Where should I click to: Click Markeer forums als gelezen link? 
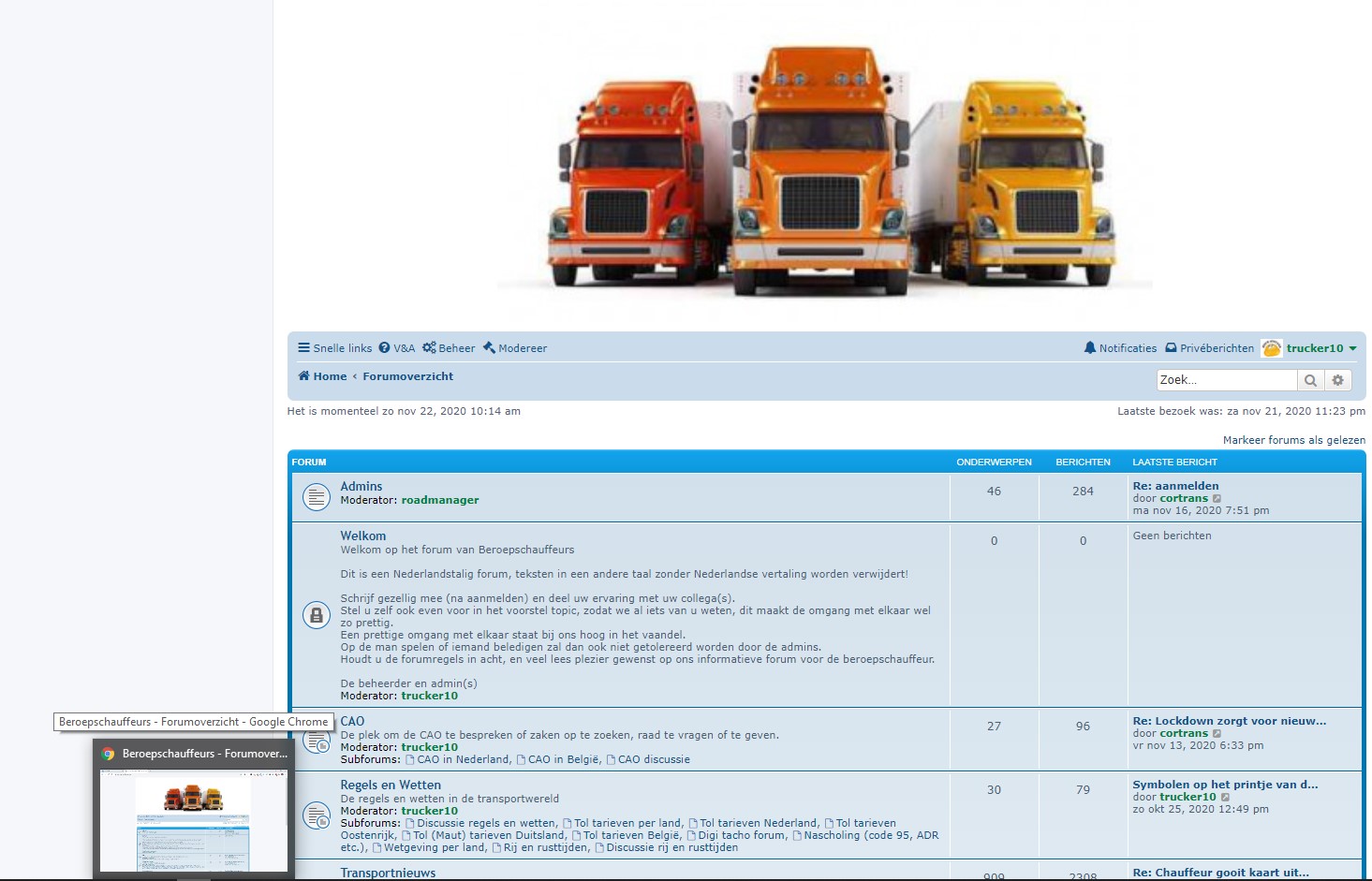1293,440
